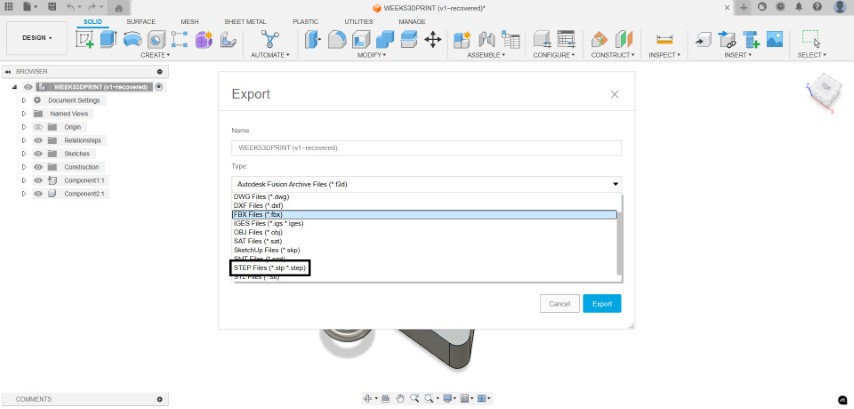Image resolution: width=854 pixels, height=409 pixels.
Task: Select the Hole tool
Action: click(x=156, y=39)
